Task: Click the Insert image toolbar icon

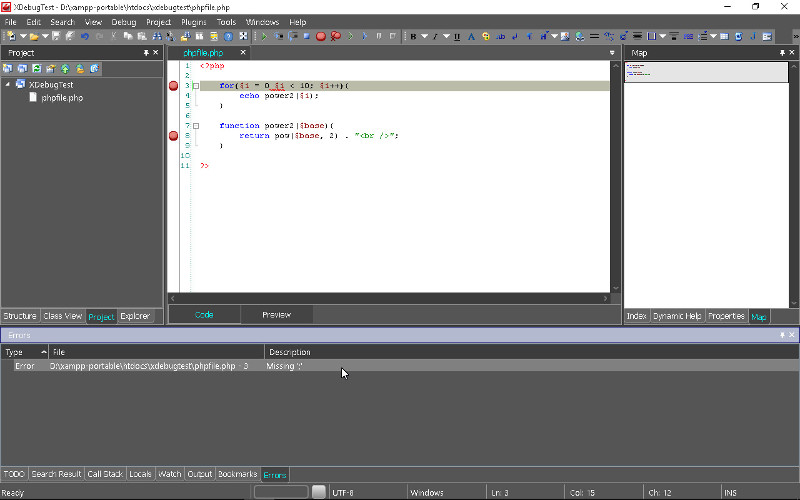Action: click(x=565, y=36)
